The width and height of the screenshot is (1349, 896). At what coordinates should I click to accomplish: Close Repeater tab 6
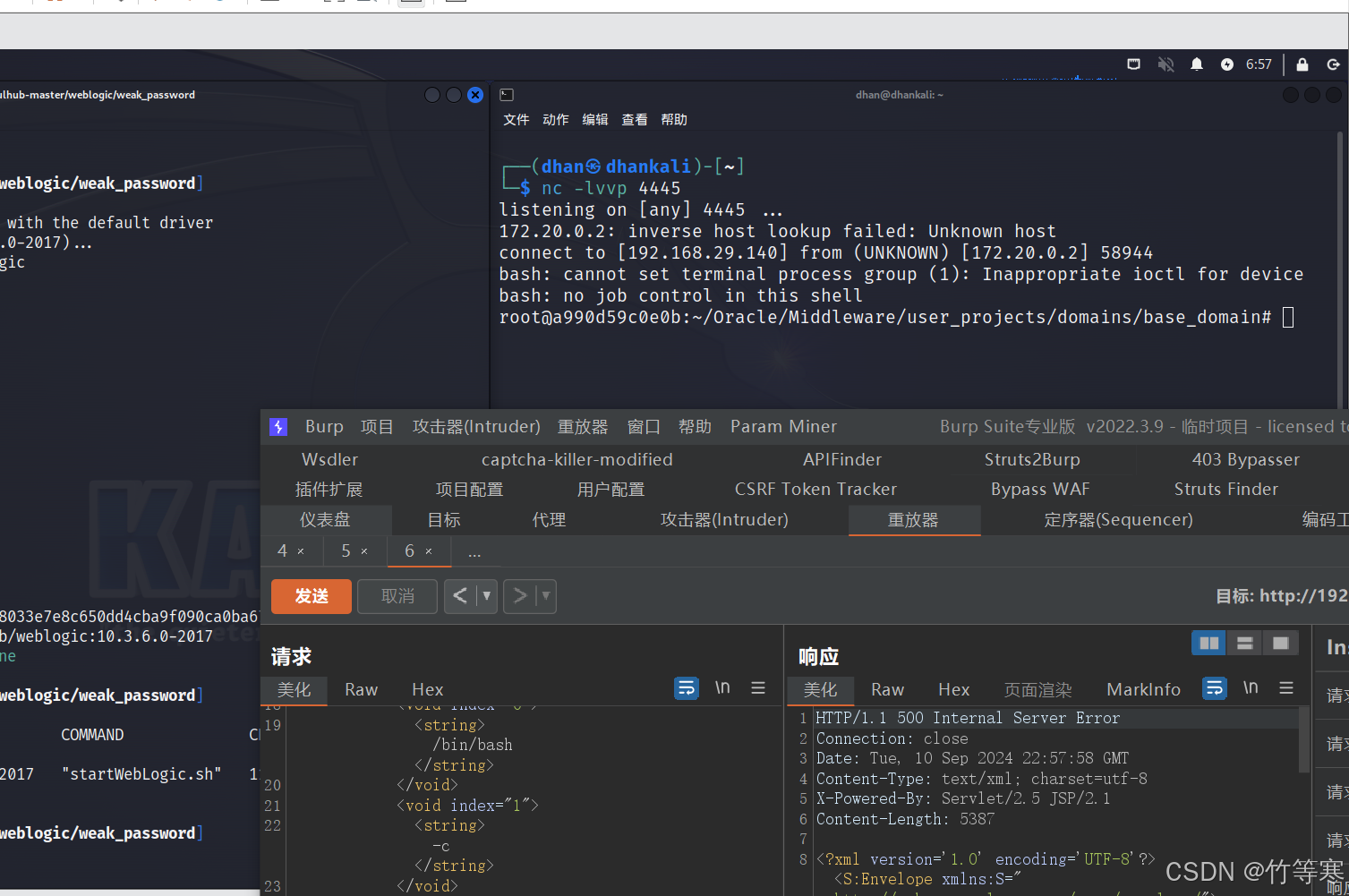[429, 551]
